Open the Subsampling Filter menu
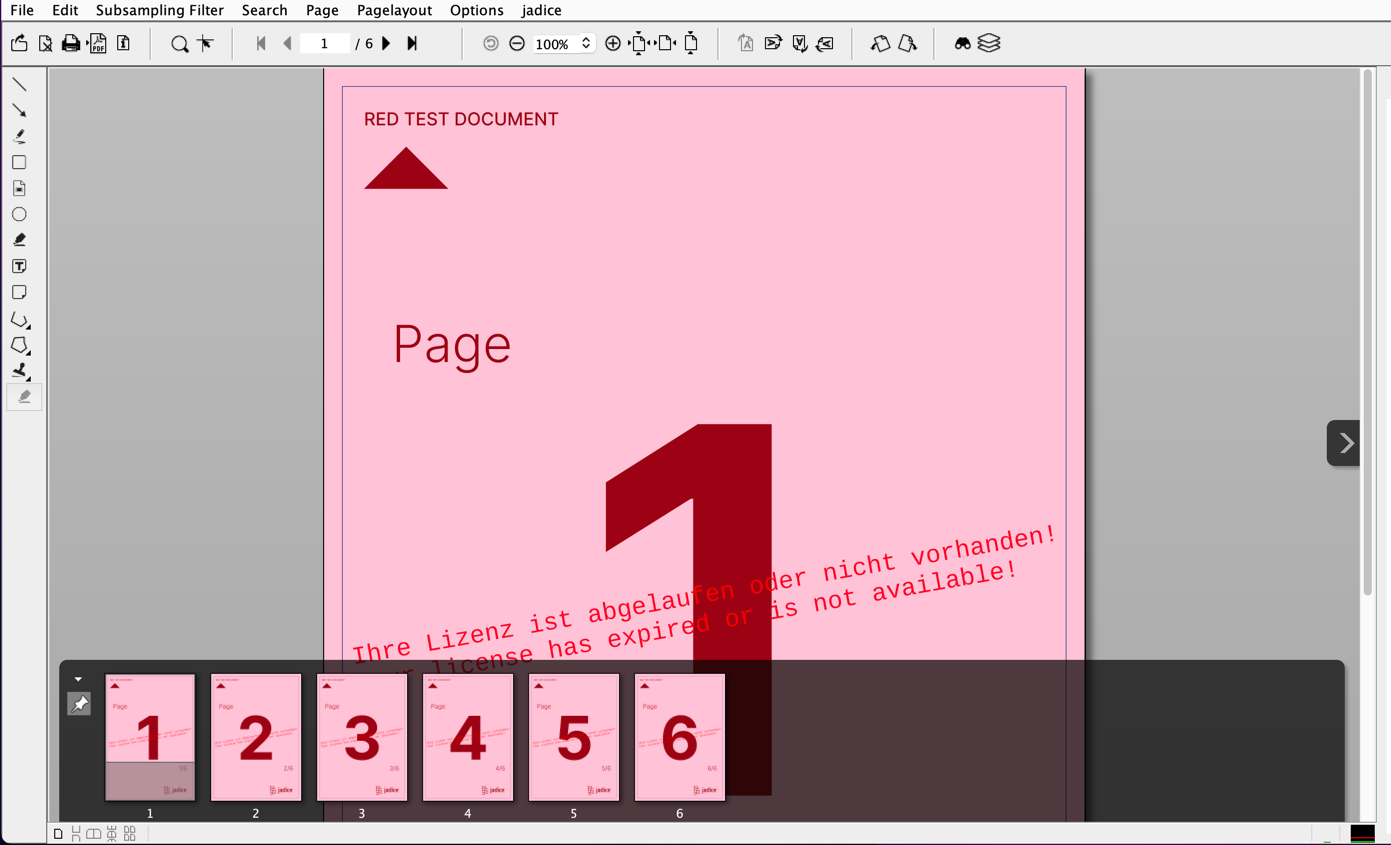The width and height of the screenshot is (1391, 845). pyautogui.click(x=160, y=10)
